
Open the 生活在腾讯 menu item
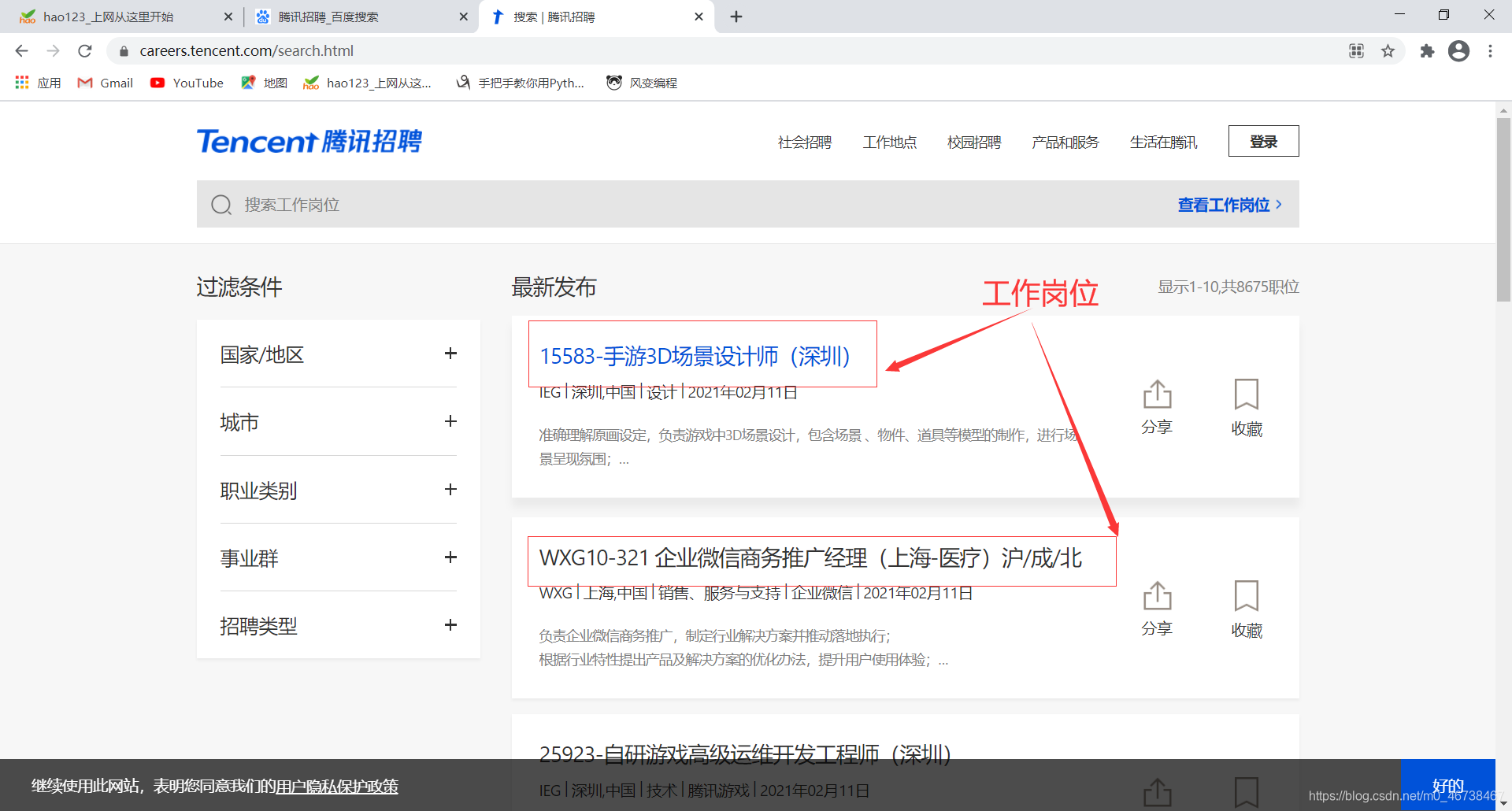click(x=1164, y=142)
